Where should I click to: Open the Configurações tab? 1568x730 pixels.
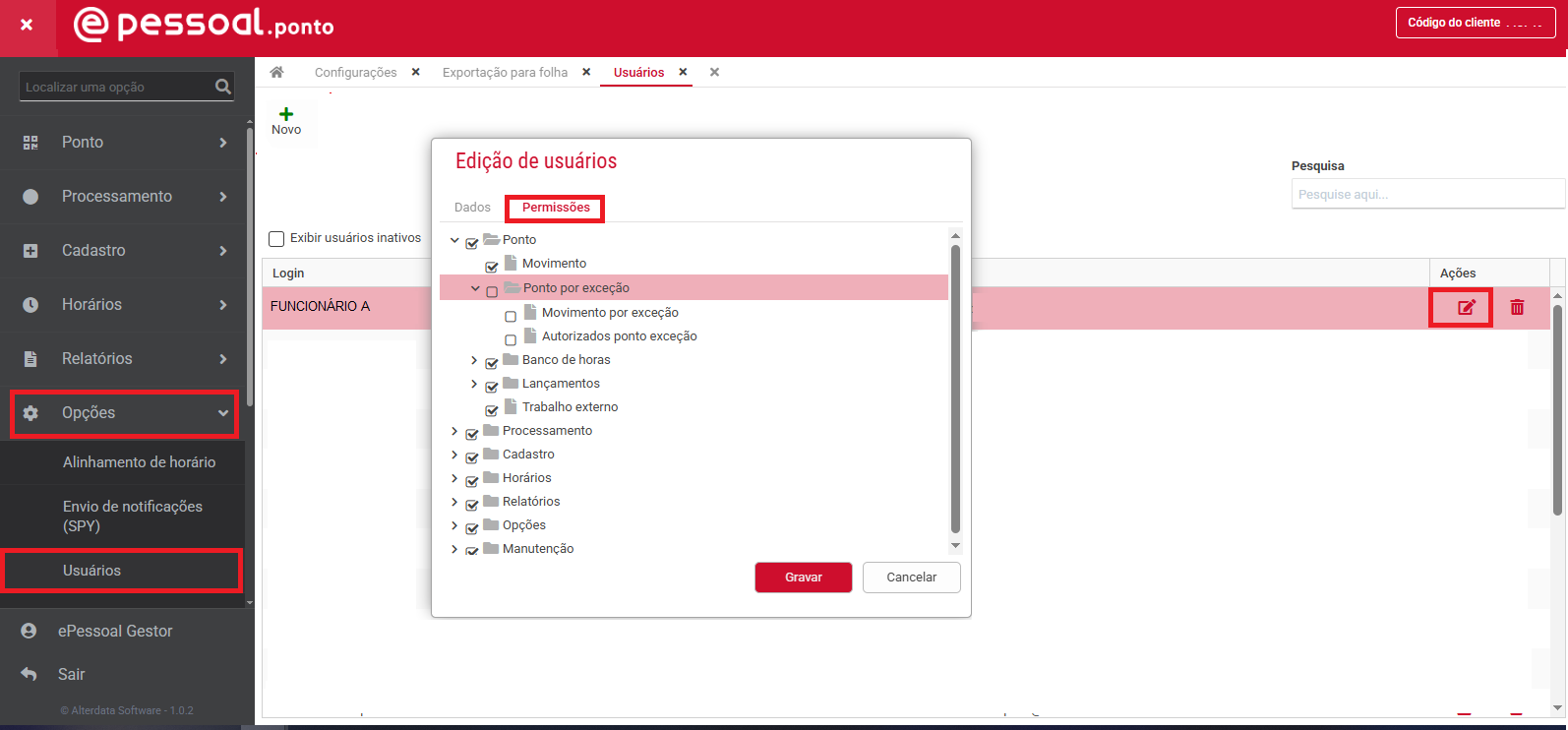click(x=355, y=72)
